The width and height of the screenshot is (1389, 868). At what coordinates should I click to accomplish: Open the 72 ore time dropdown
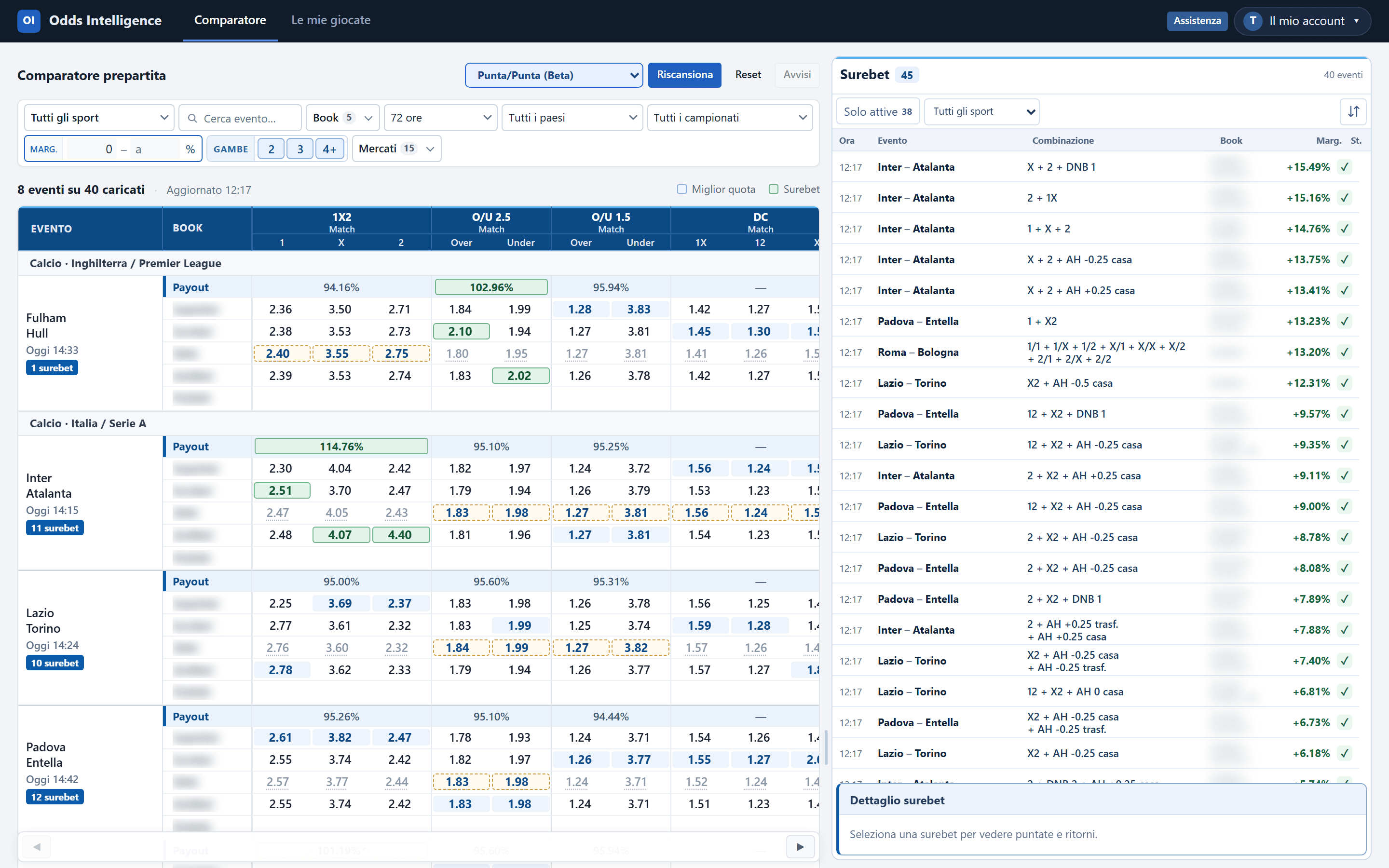(440, 118)
